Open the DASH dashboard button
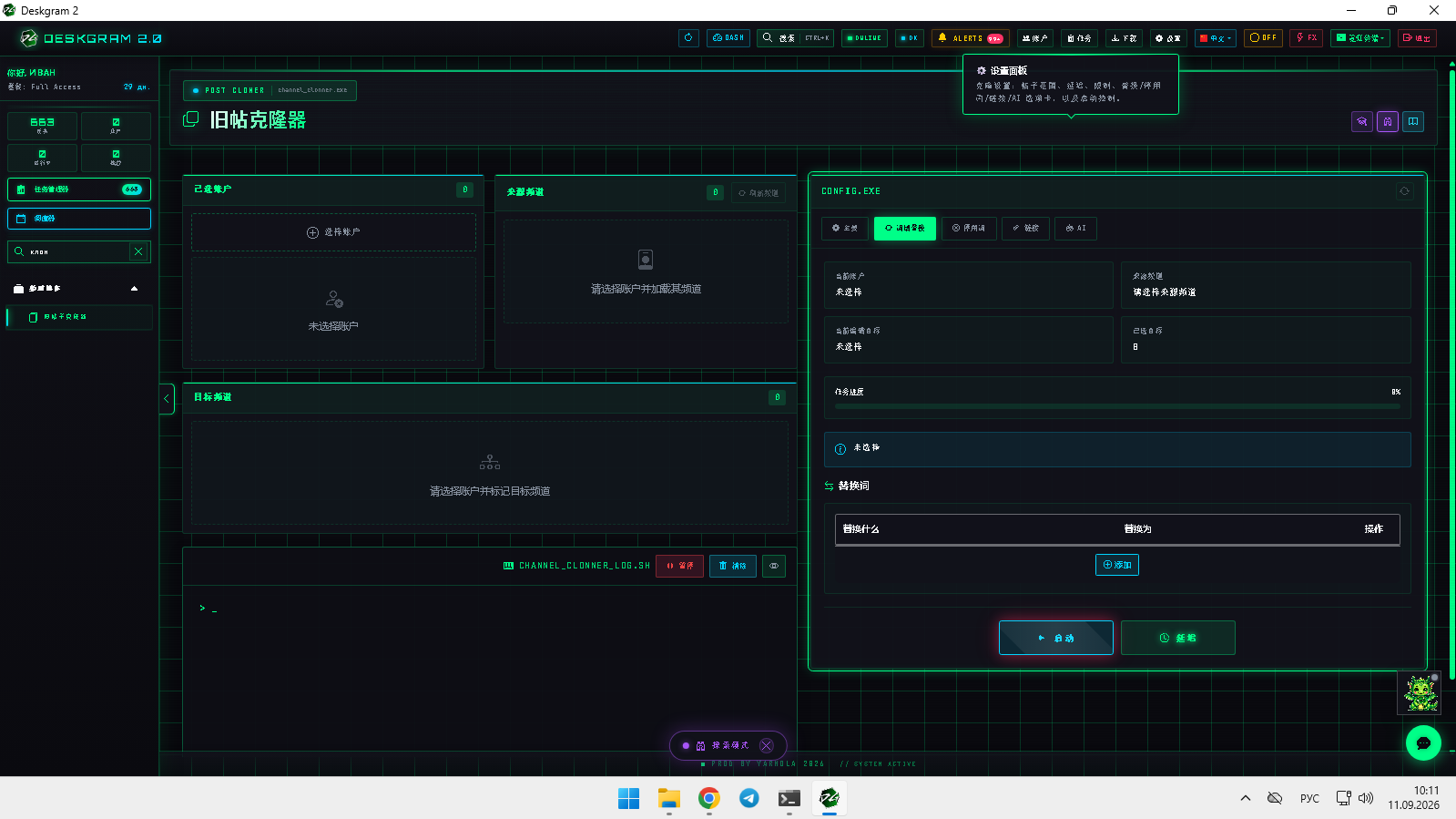The image size is (1456, 819). (728, 38)
